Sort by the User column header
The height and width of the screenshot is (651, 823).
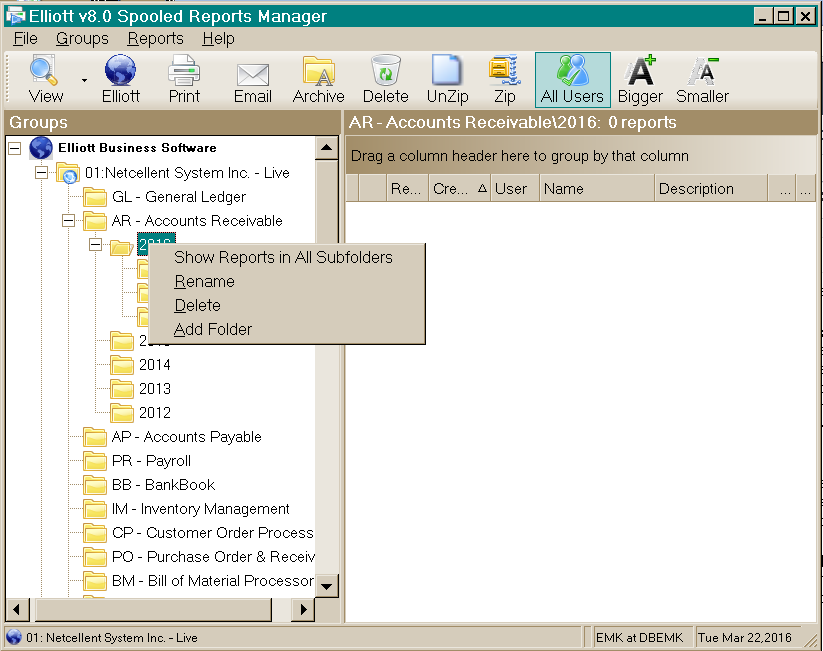(x=515, y=188)
